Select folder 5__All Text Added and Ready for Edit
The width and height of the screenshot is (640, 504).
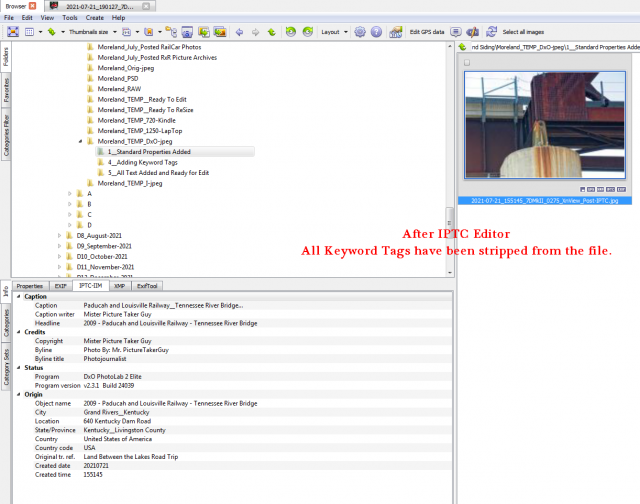[x=158, y=173]
